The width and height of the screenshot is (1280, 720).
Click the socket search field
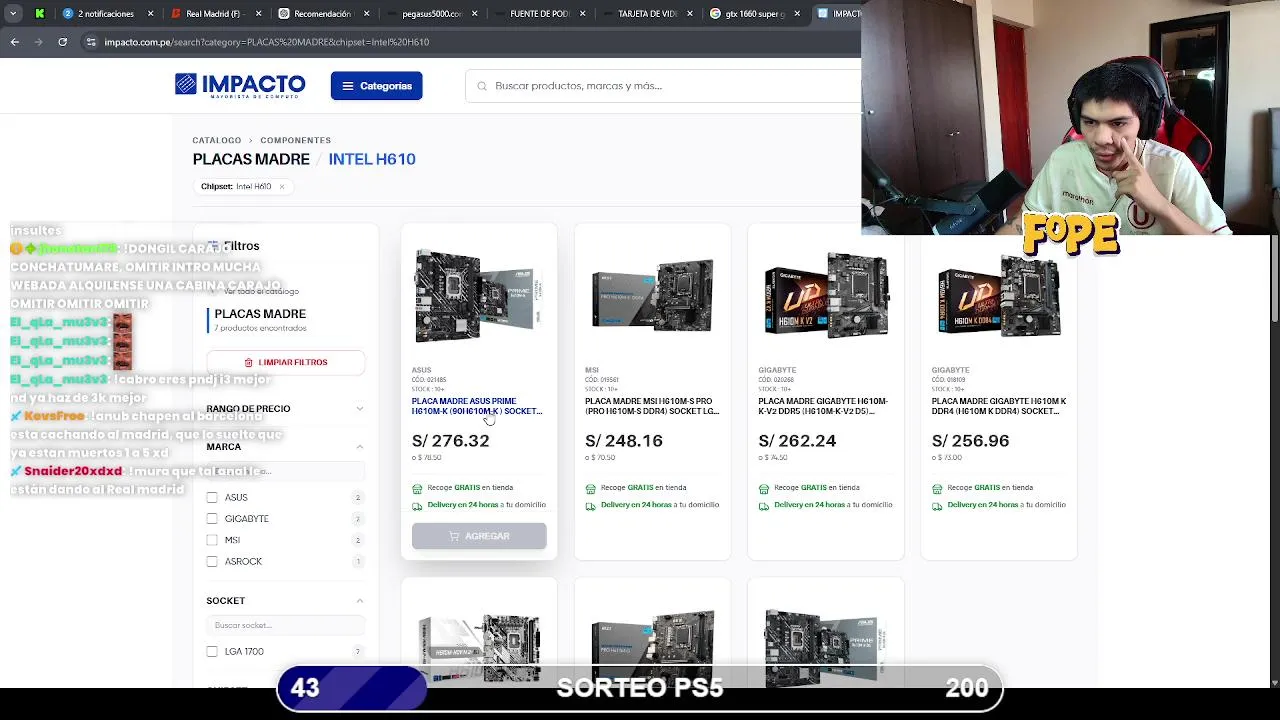pos(286,625)
